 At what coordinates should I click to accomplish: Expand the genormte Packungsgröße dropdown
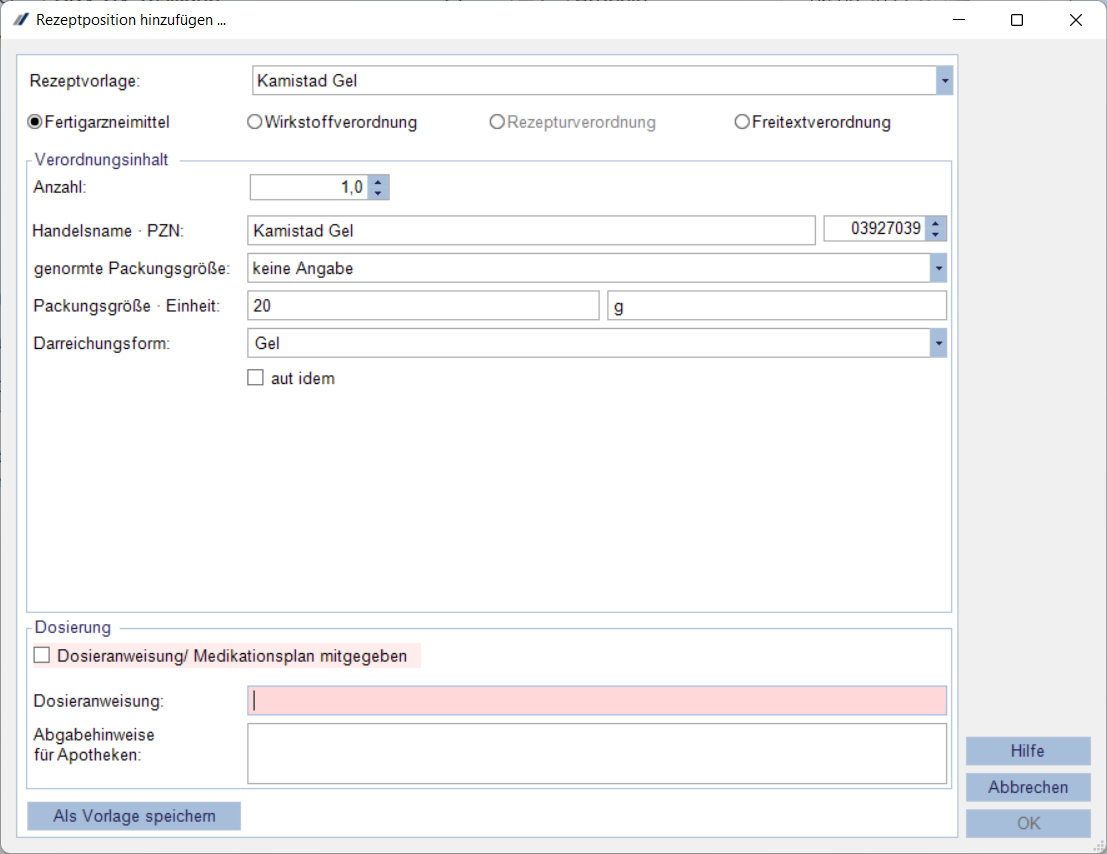(x=938, y=268)
